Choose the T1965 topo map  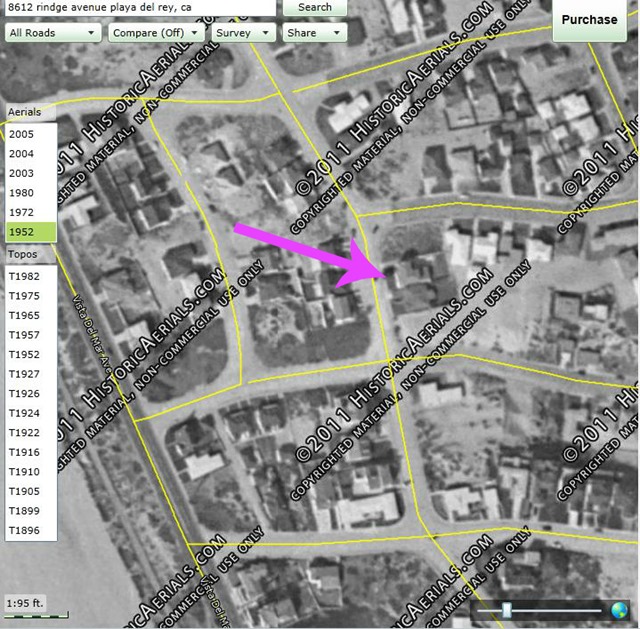[x=31, y=316]
